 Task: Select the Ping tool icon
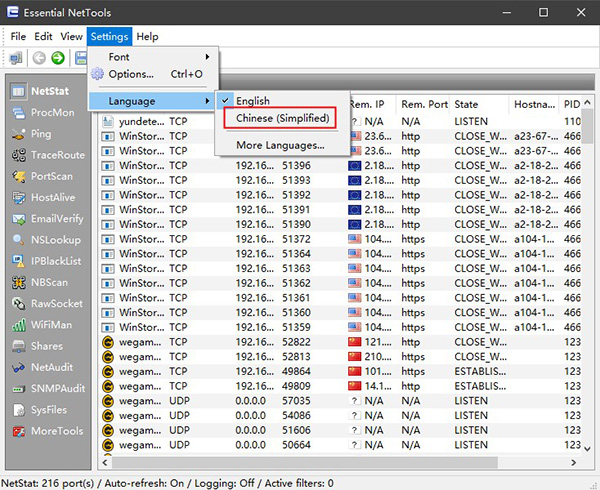[19, 134]
